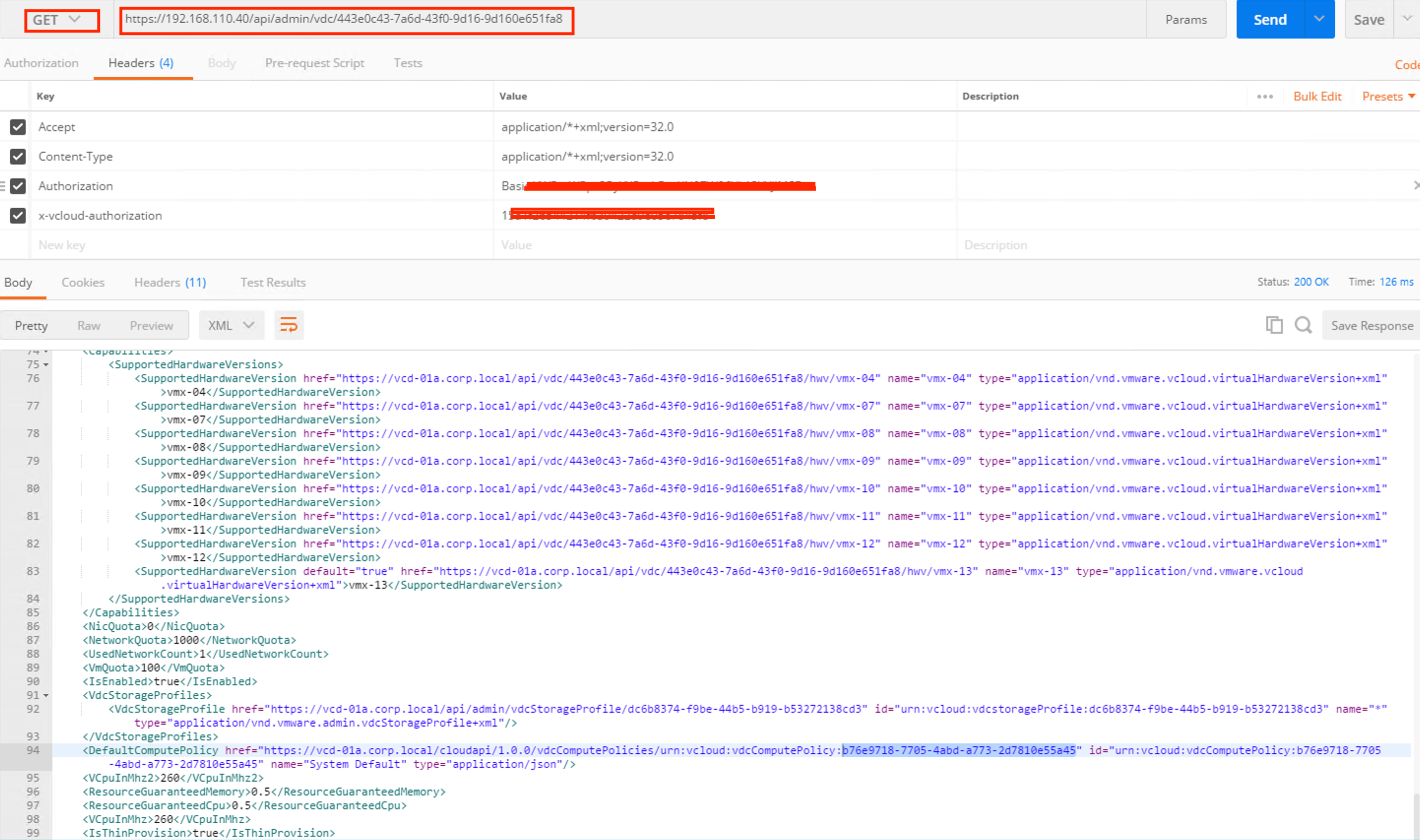Click the wrap lines icon
The width and height of the screenshot is (1420, 840).
click(289, 325)
